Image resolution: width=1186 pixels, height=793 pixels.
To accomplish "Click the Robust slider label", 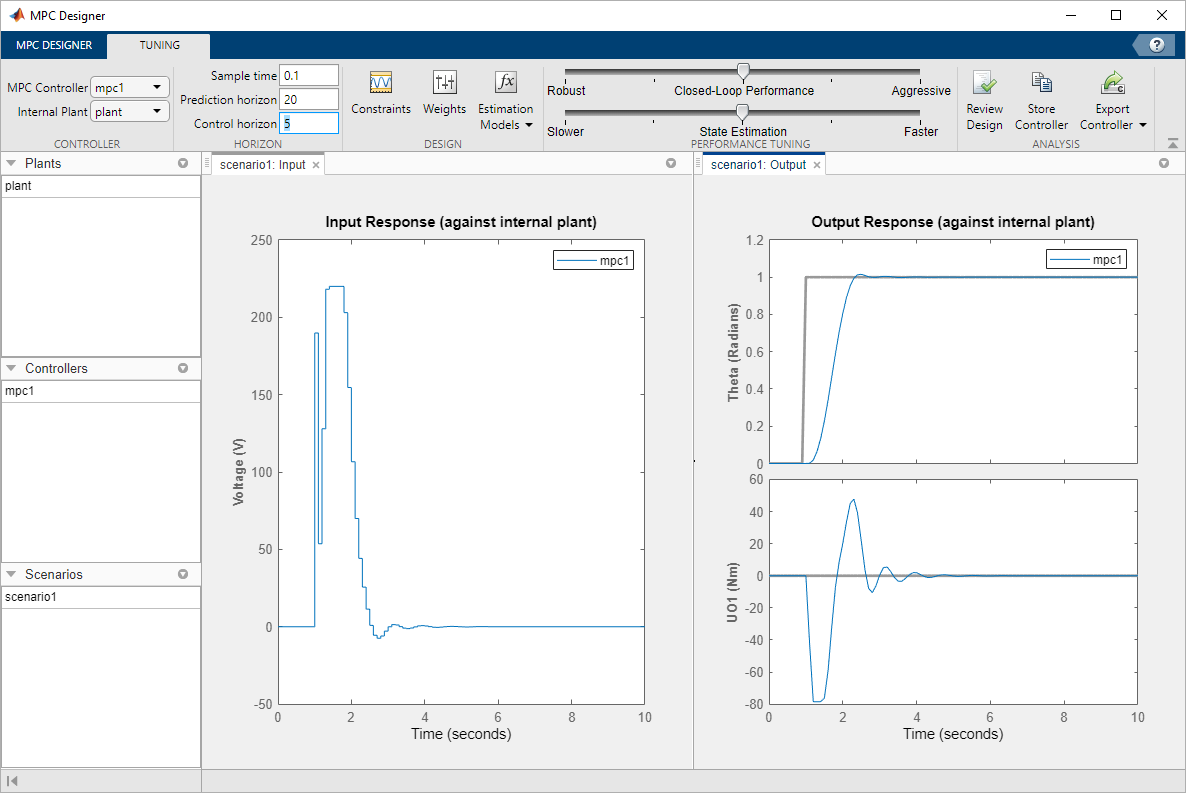I will (567, 91).
